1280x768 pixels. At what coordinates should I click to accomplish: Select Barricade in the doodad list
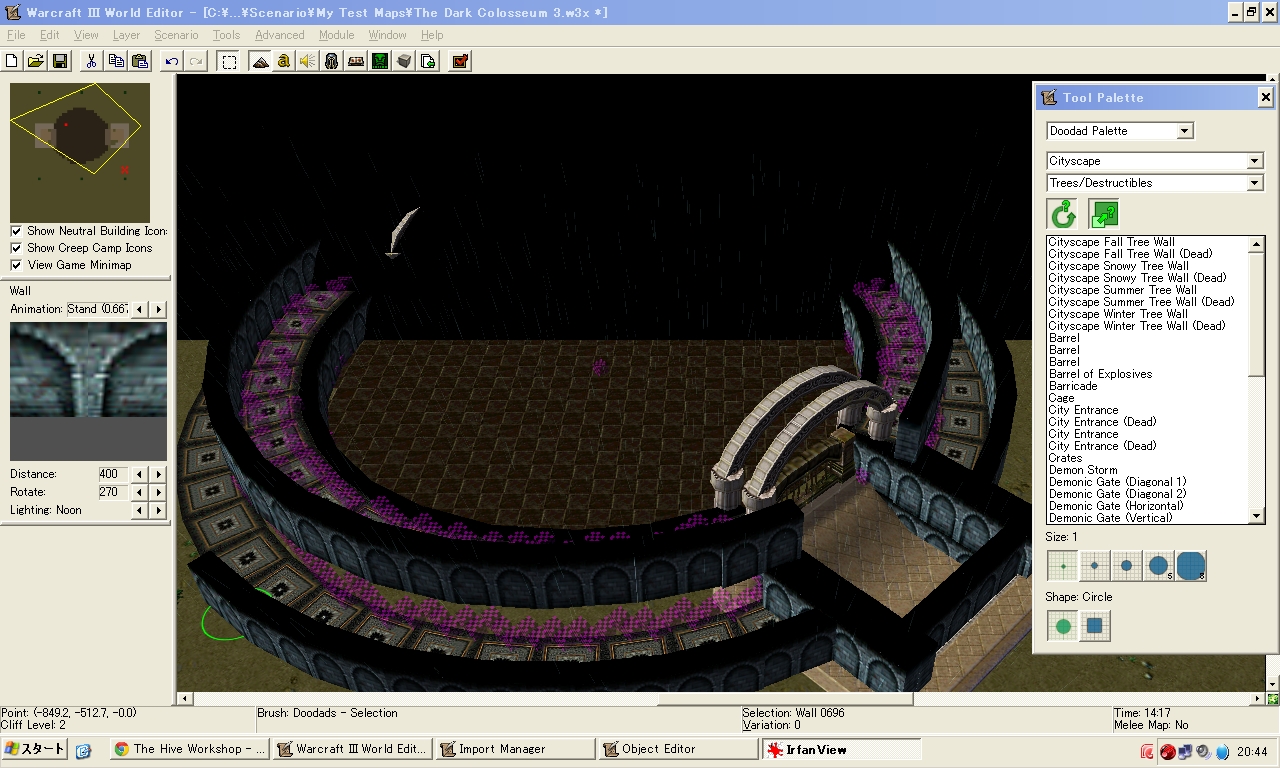click(x=1073, y=386)
